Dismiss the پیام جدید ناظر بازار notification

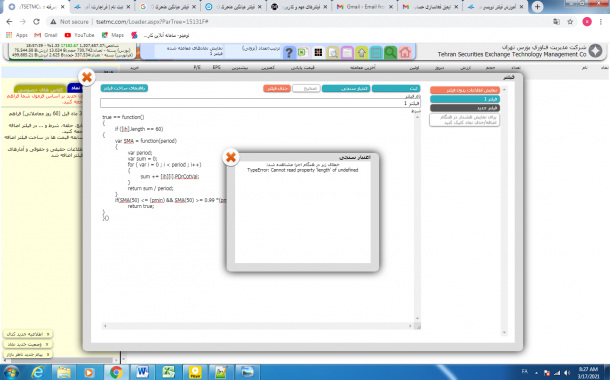[48, 354]
